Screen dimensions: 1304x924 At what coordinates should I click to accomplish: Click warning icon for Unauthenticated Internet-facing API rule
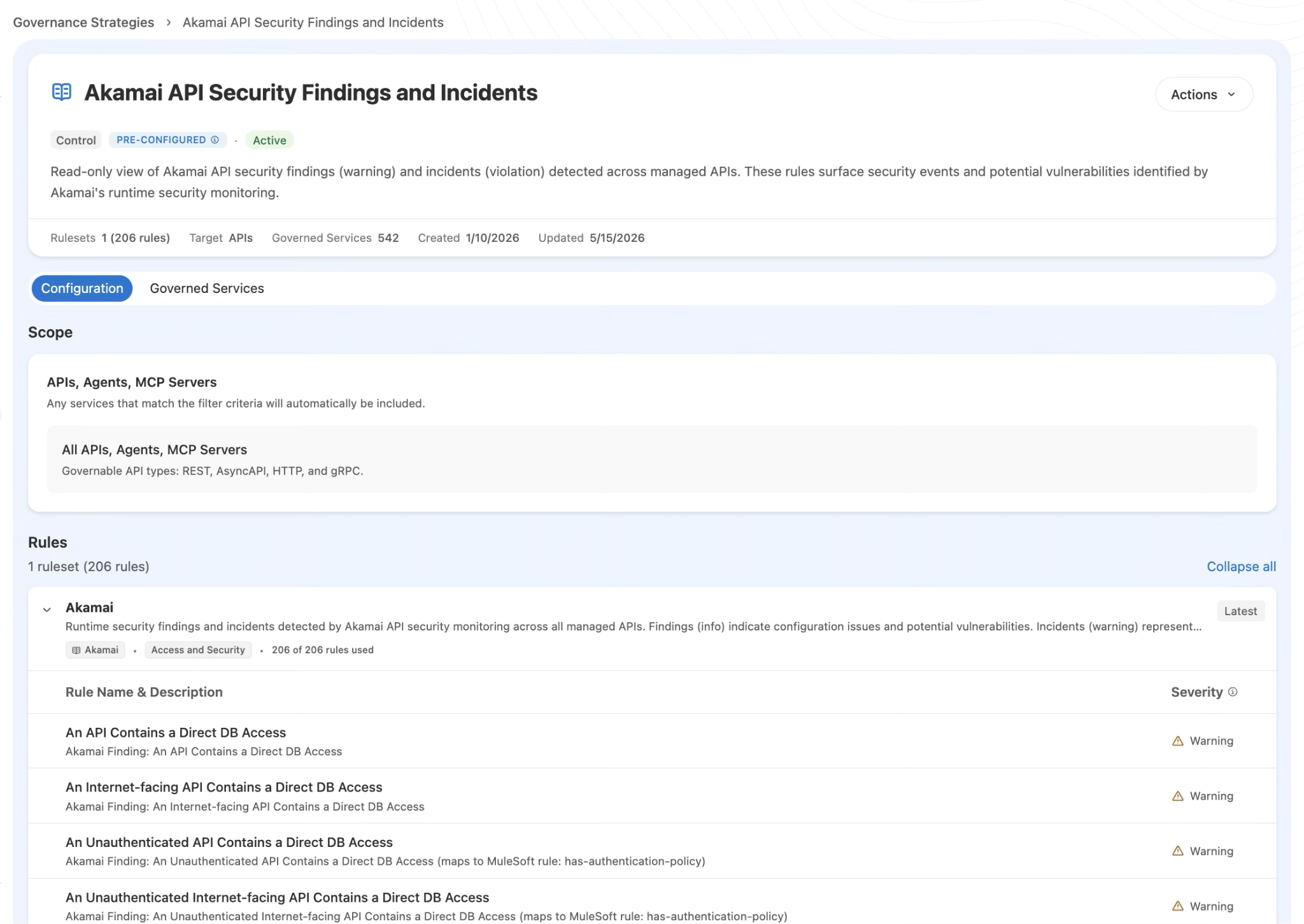coord(1178,906)
